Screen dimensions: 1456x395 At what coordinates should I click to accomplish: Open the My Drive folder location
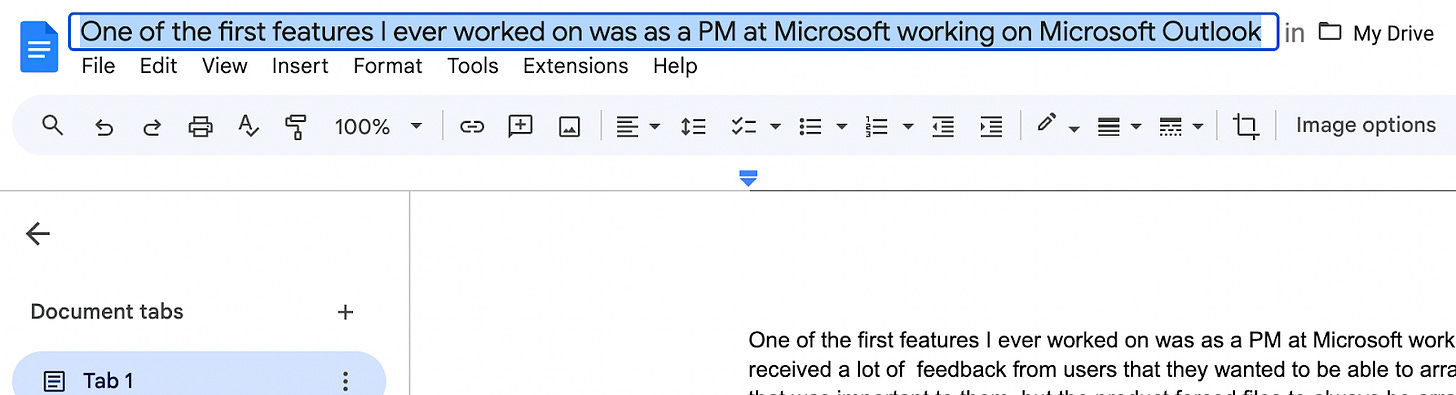click(1376, 33)
